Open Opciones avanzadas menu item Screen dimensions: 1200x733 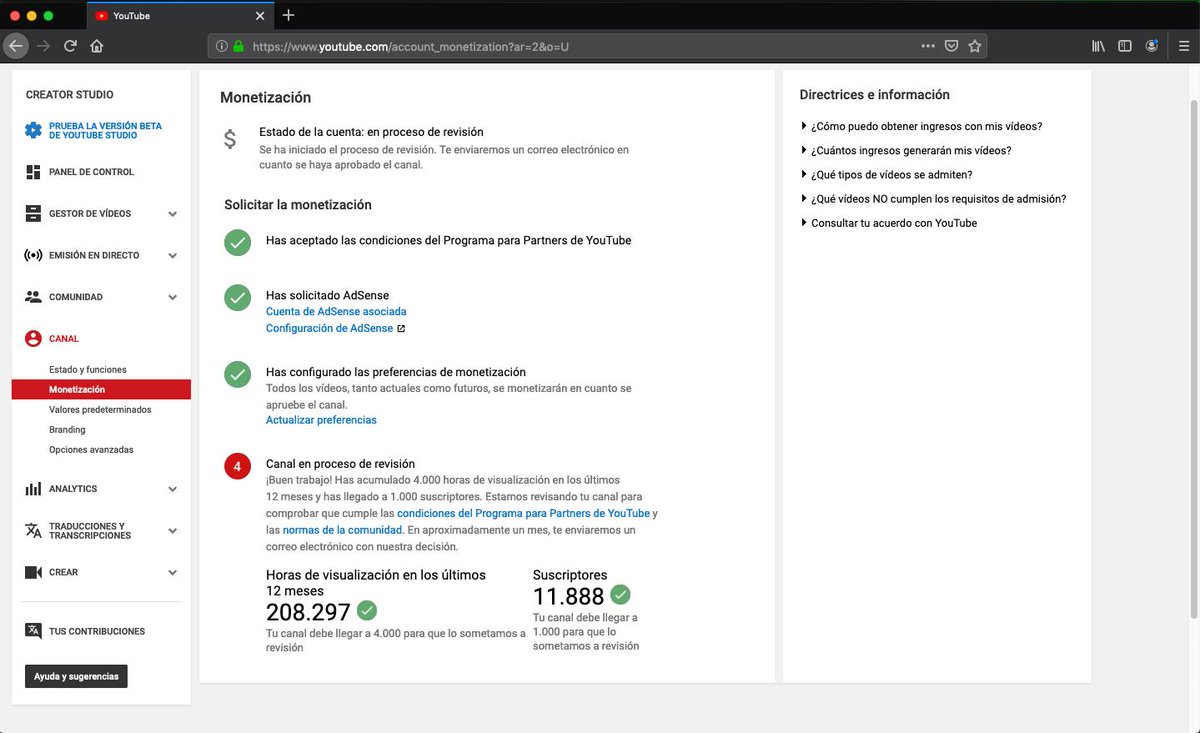[x=91, y=450]
